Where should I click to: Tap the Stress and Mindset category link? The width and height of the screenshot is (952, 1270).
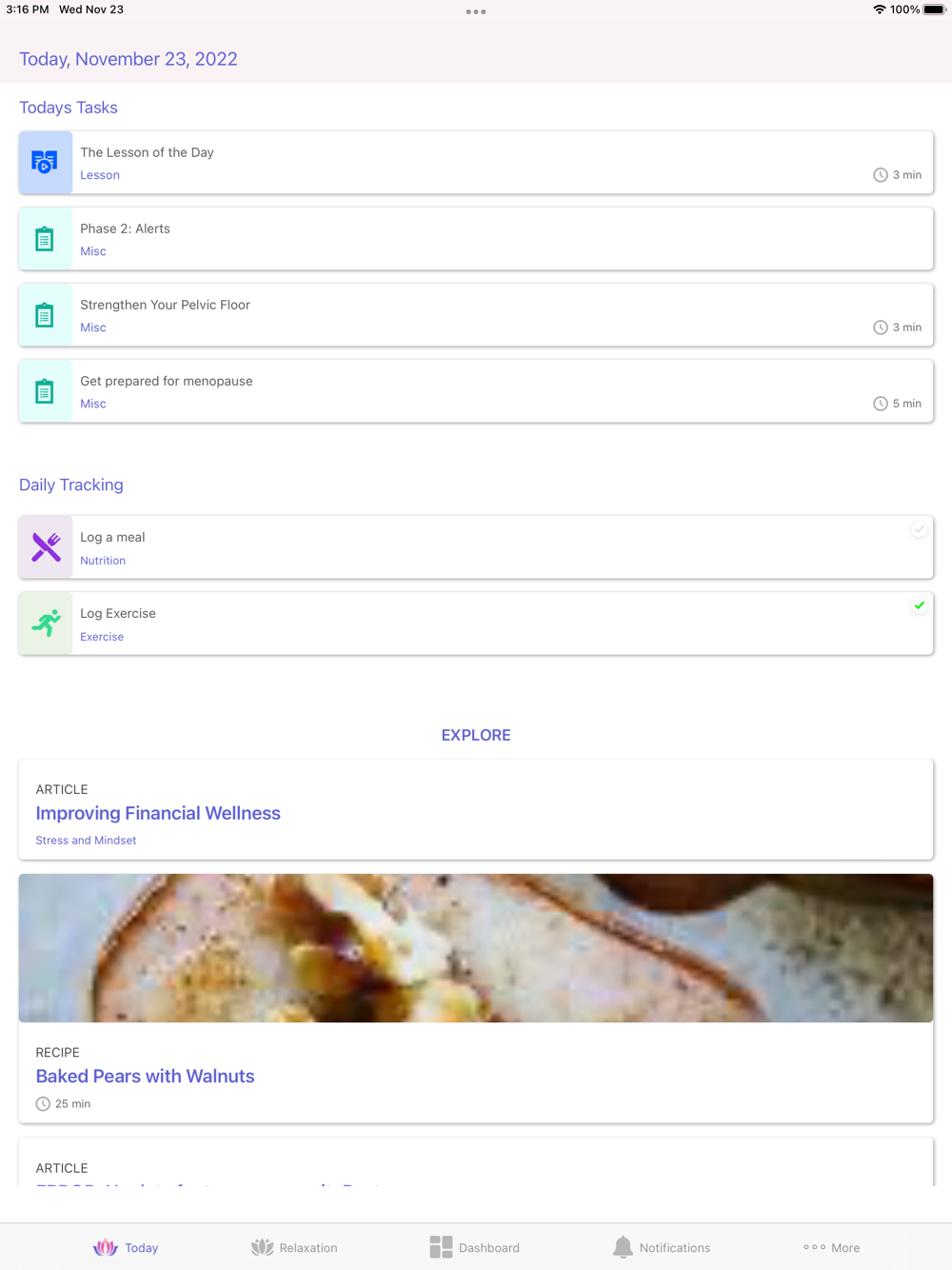(x=86, y=841)
